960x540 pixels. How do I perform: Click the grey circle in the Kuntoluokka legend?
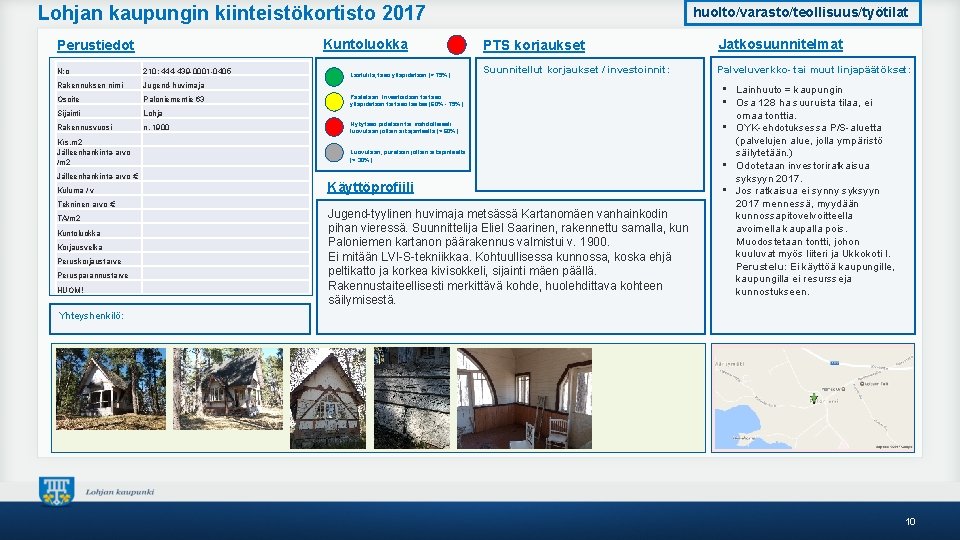[x=334, y=152]
